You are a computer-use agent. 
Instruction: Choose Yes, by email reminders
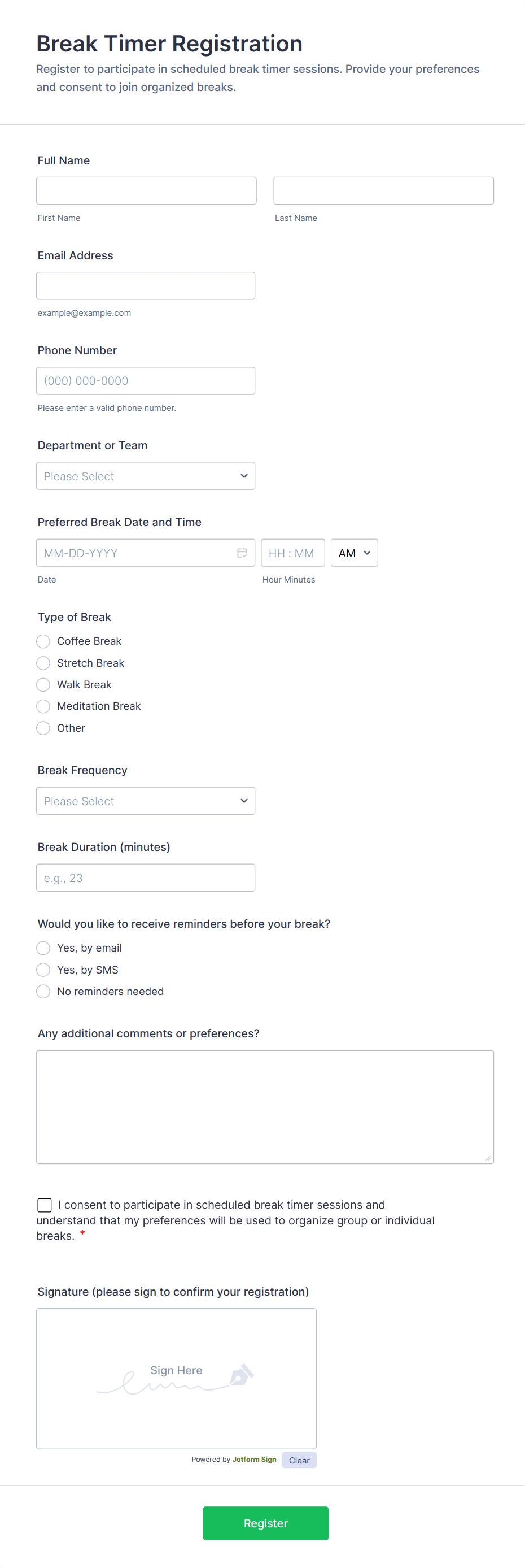coord(43,948)
